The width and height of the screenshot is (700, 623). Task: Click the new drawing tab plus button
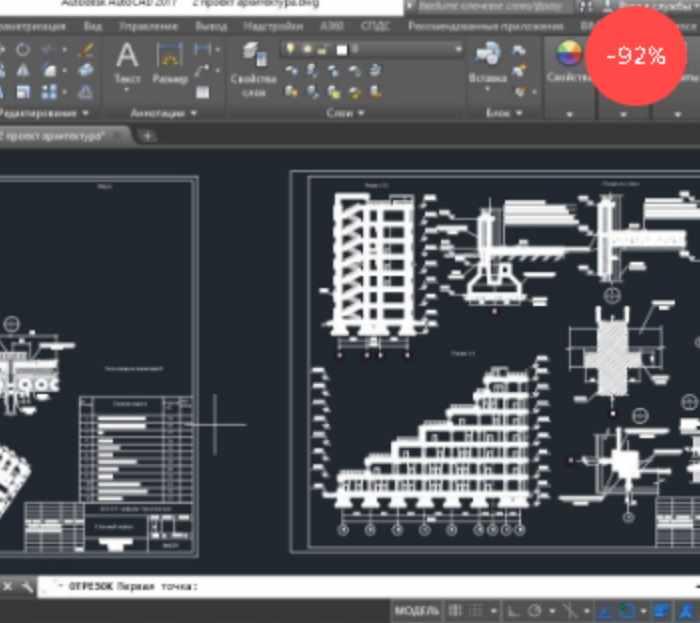click(x=148, y=136)
